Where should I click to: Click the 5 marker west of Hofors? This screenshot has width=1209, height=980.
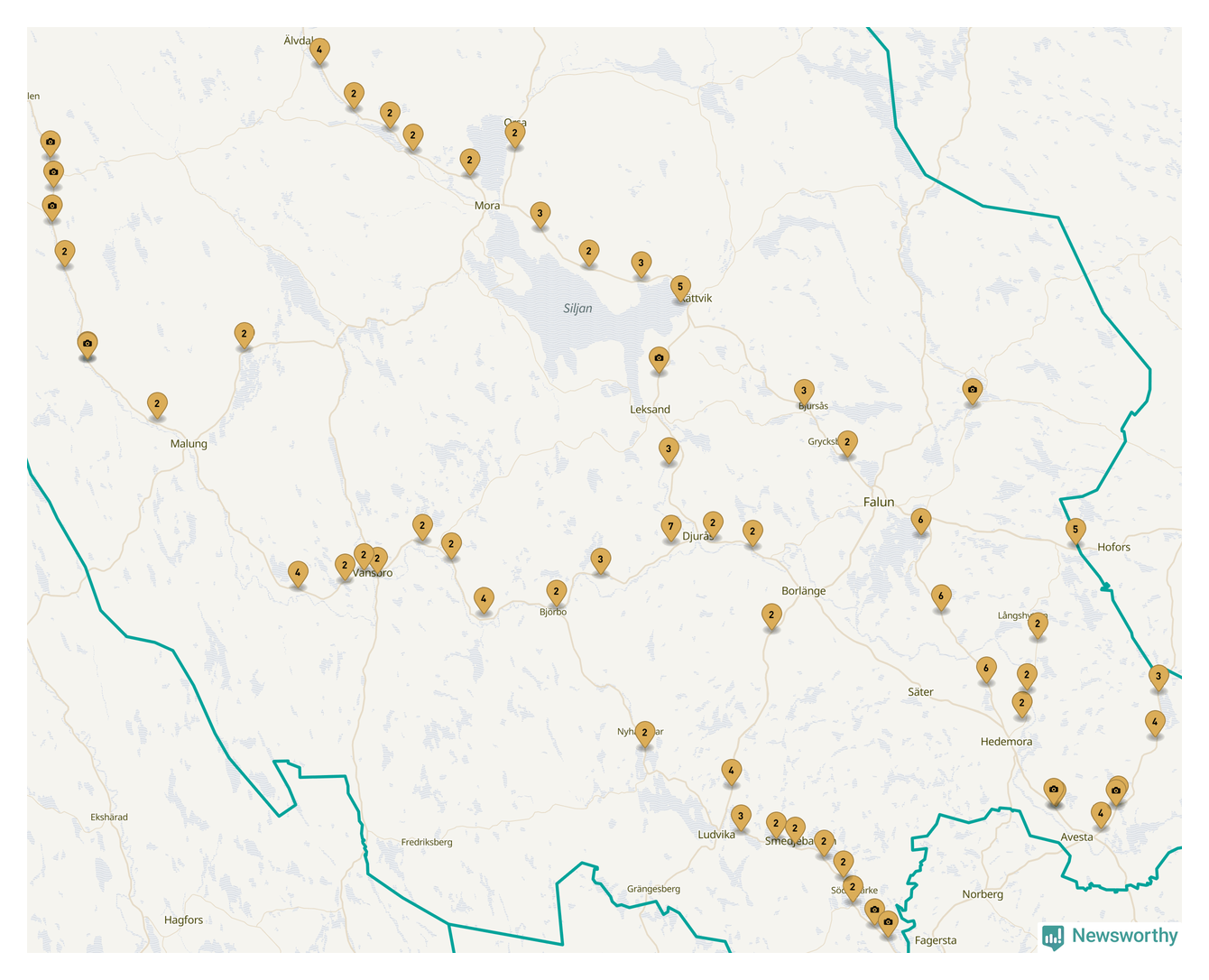[1075, 530]
